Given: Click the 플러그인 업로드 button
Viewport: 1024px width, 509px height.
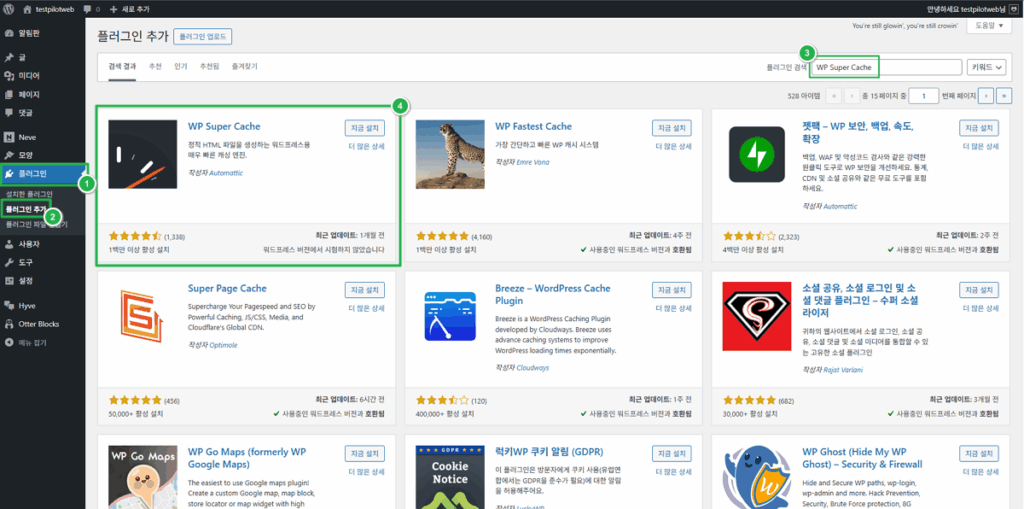Looking at the screenshot, I should [x=203, y=36].
